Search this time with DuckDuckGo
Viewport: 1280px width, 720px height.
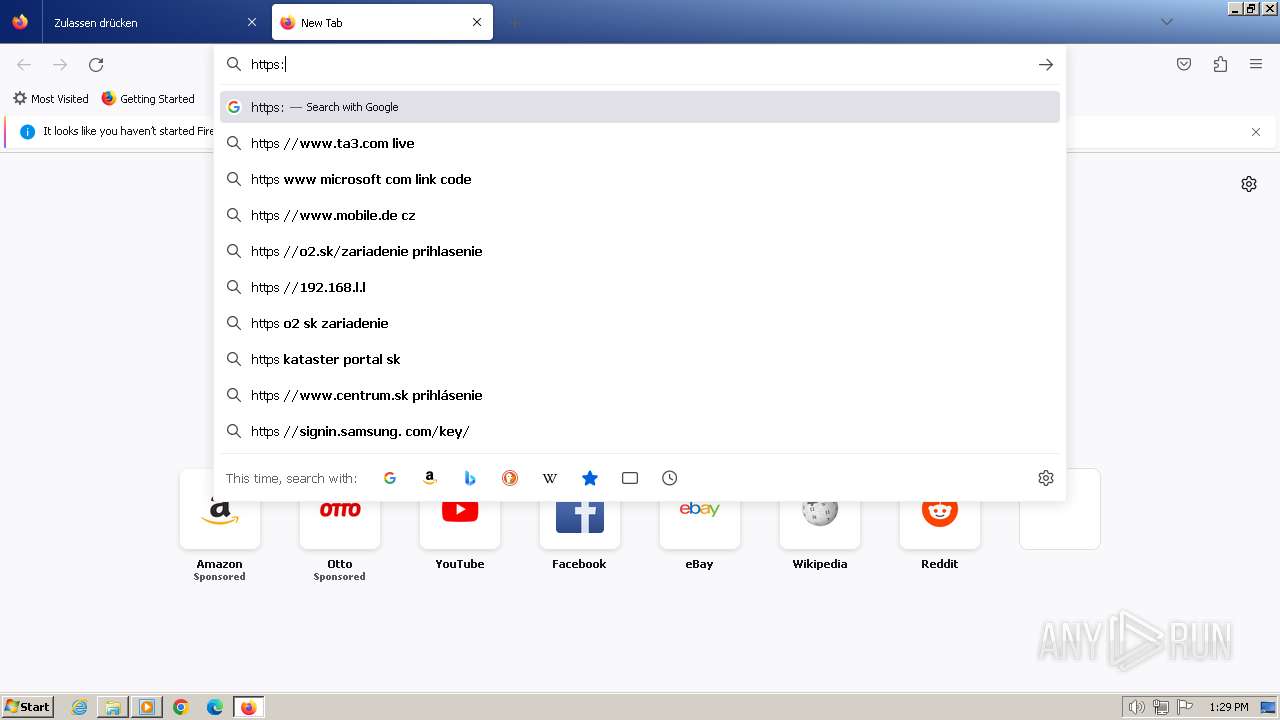coord(510,478)
